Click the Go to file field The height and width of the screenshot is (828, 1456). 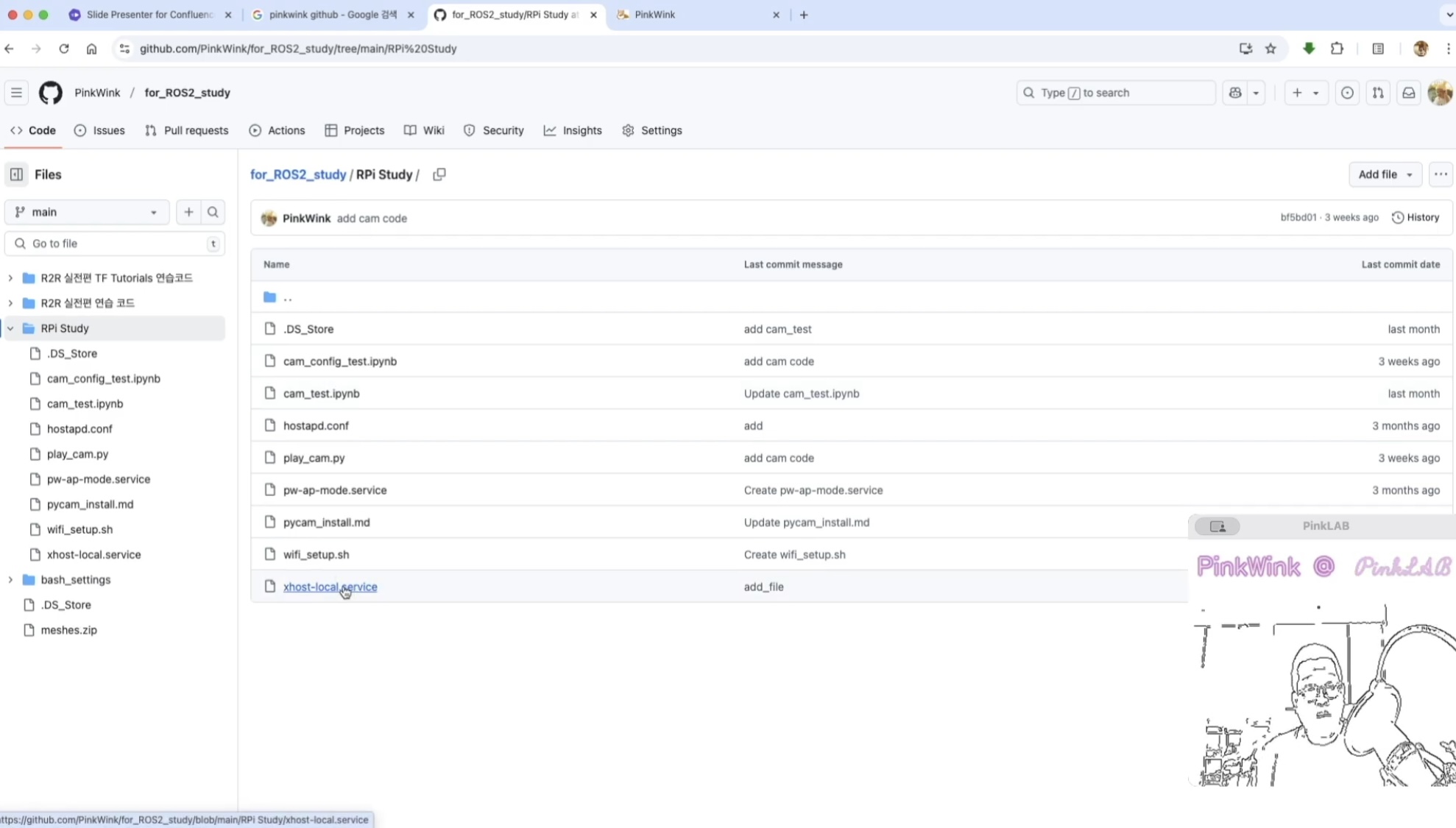point(114,244)
